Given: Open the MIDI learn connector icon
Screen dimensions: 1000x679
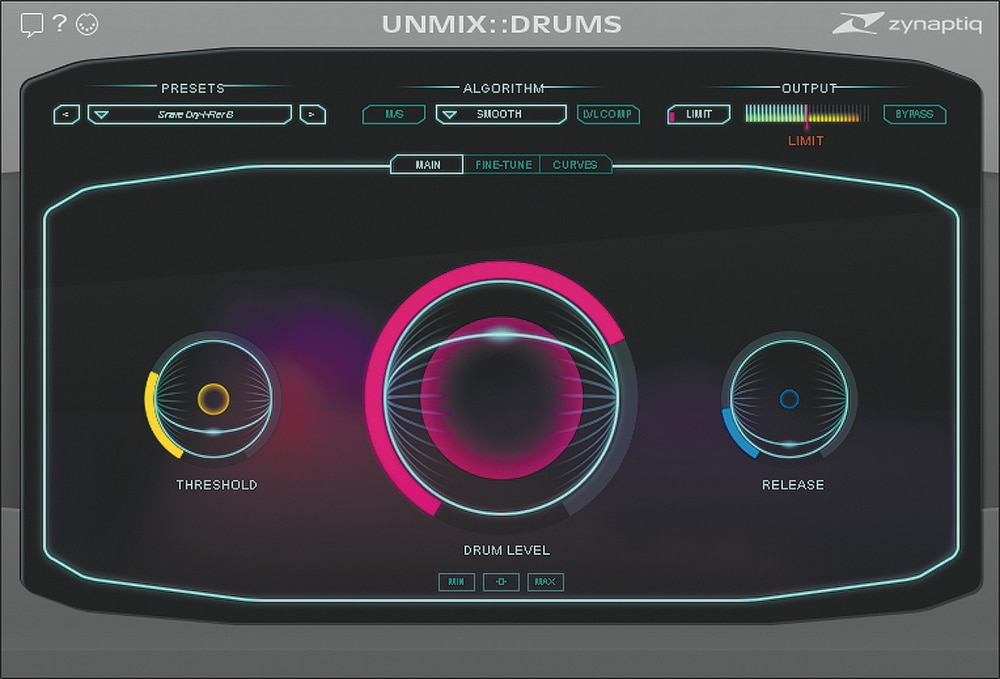Looking at the screenshot, I should [87, 24].
